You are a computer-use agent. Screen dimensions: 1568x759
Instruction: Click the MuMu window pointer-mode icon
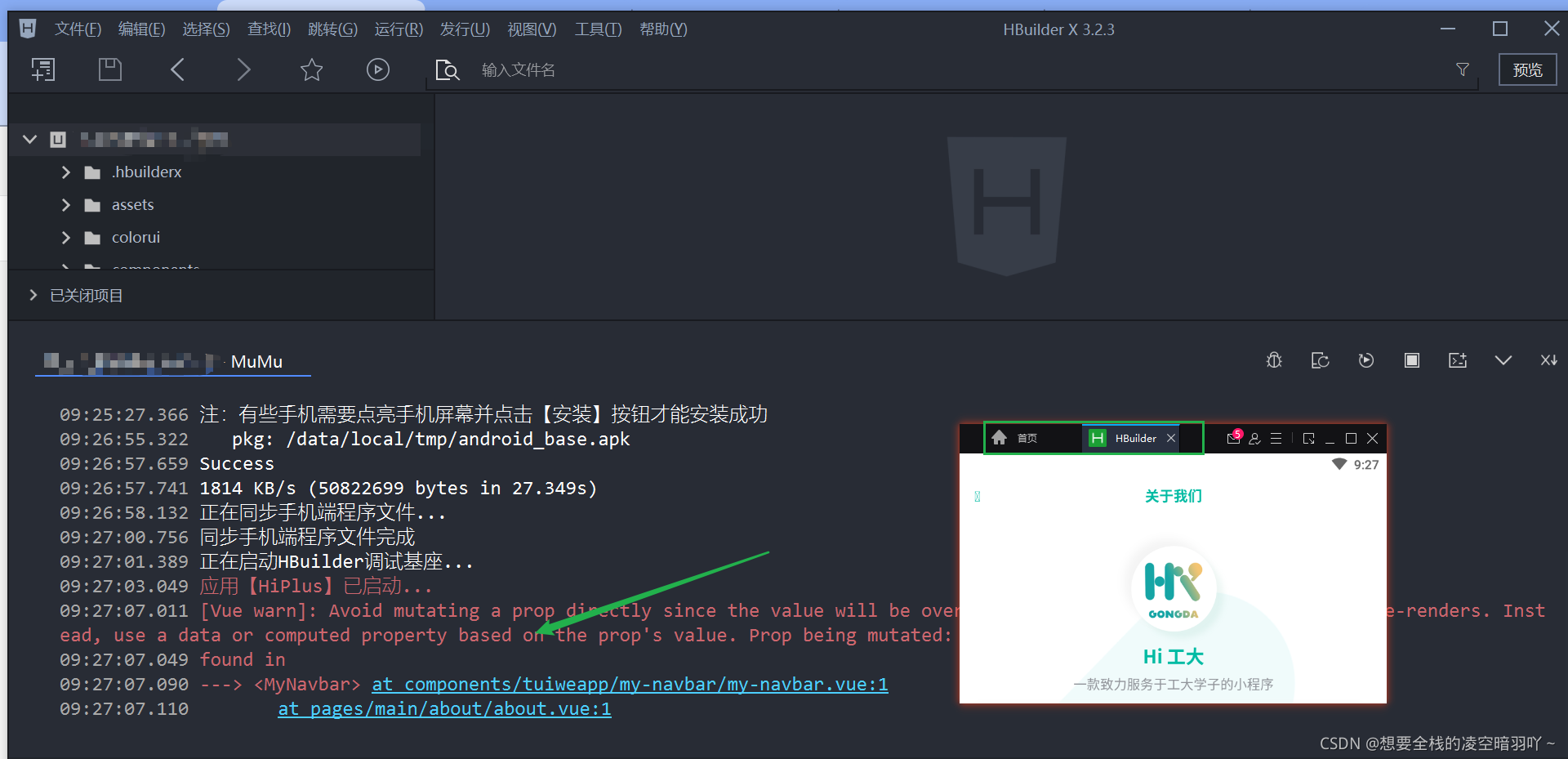point(1309,439)
